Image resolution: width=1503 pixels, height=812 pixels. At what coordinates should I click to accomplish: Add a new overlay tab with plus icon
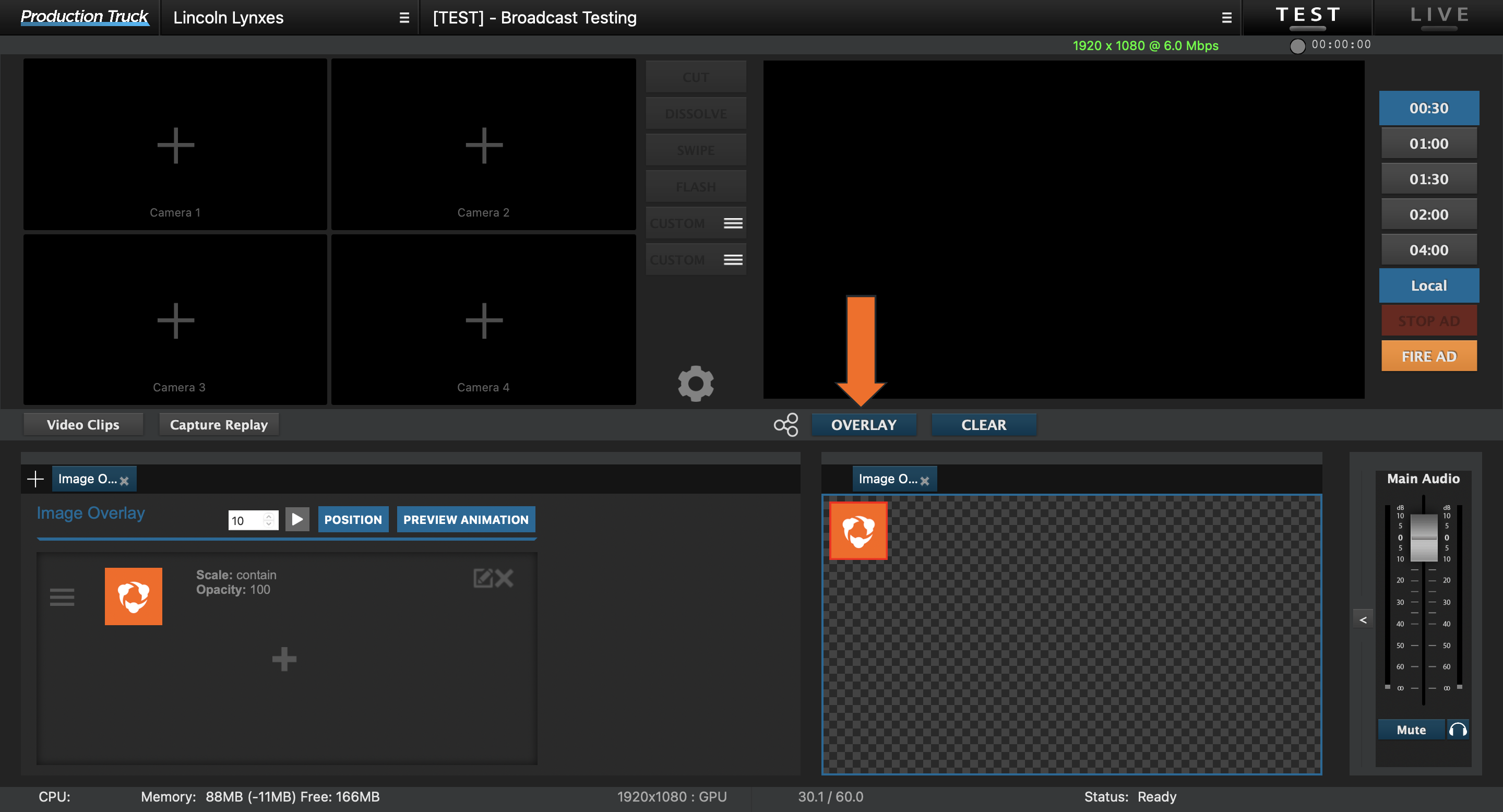(35, 479)
